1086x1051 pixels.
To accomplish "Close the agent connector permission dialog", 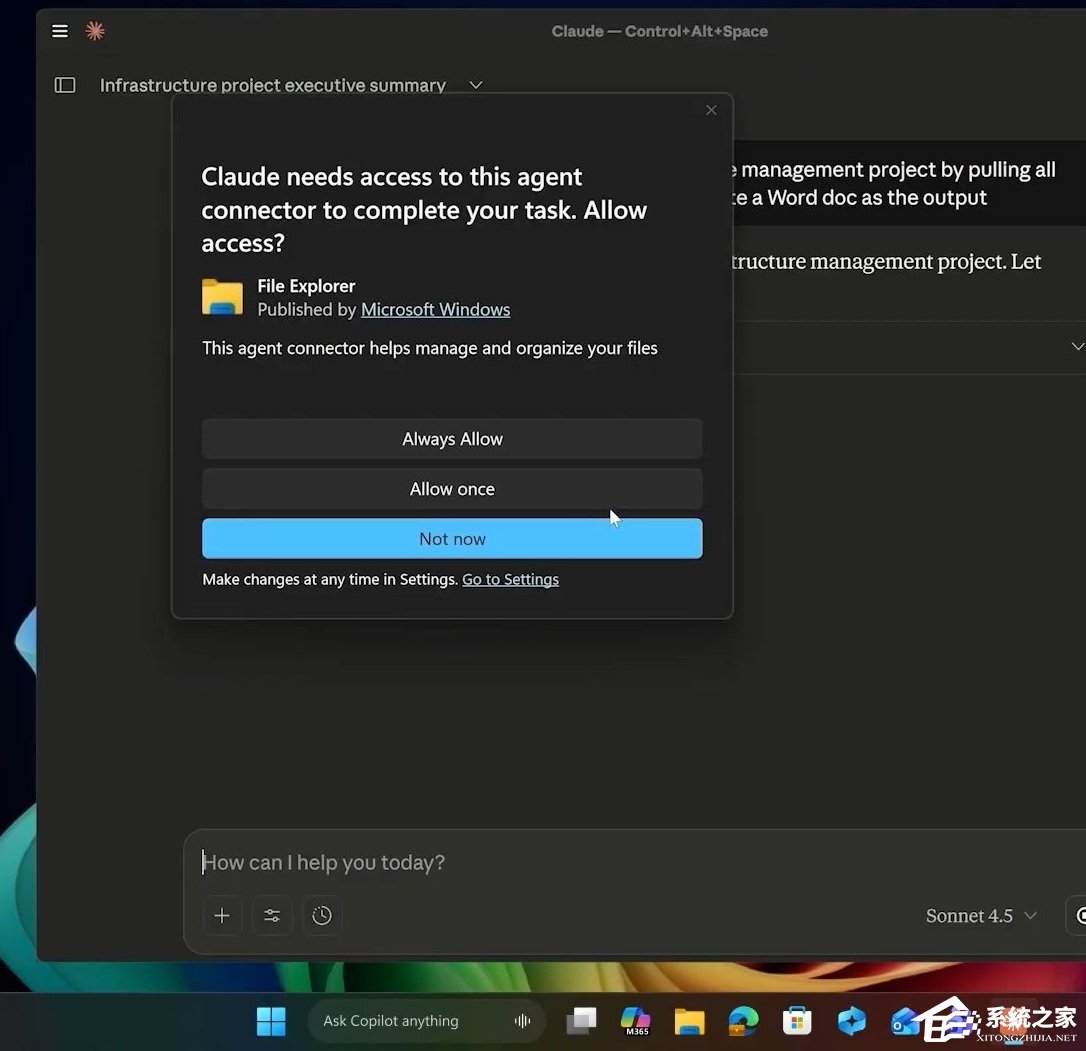I will click(x=711, y=110).
